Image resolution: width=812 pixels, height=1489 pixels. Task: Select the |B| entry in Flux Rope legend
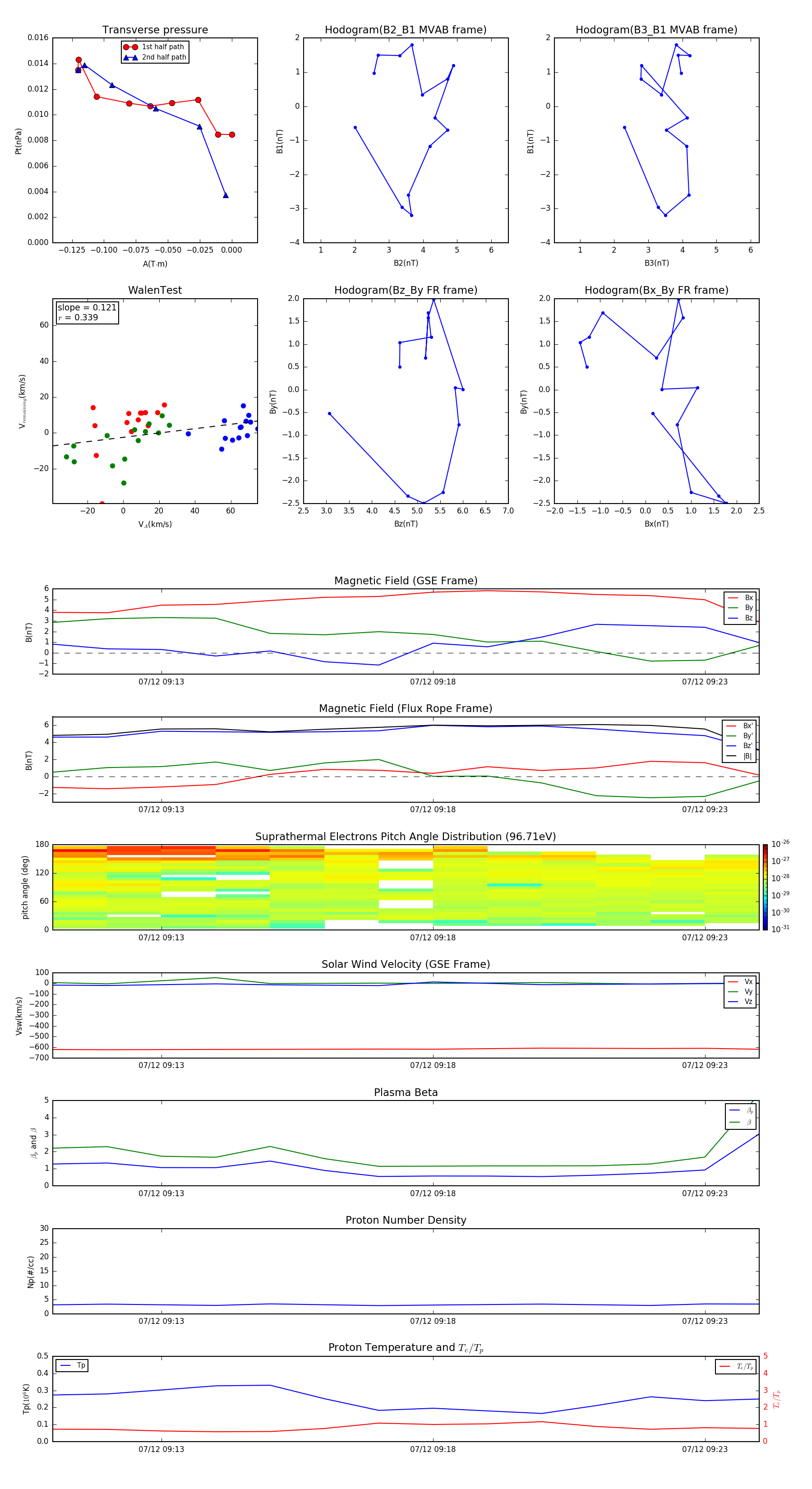[740, 756]
